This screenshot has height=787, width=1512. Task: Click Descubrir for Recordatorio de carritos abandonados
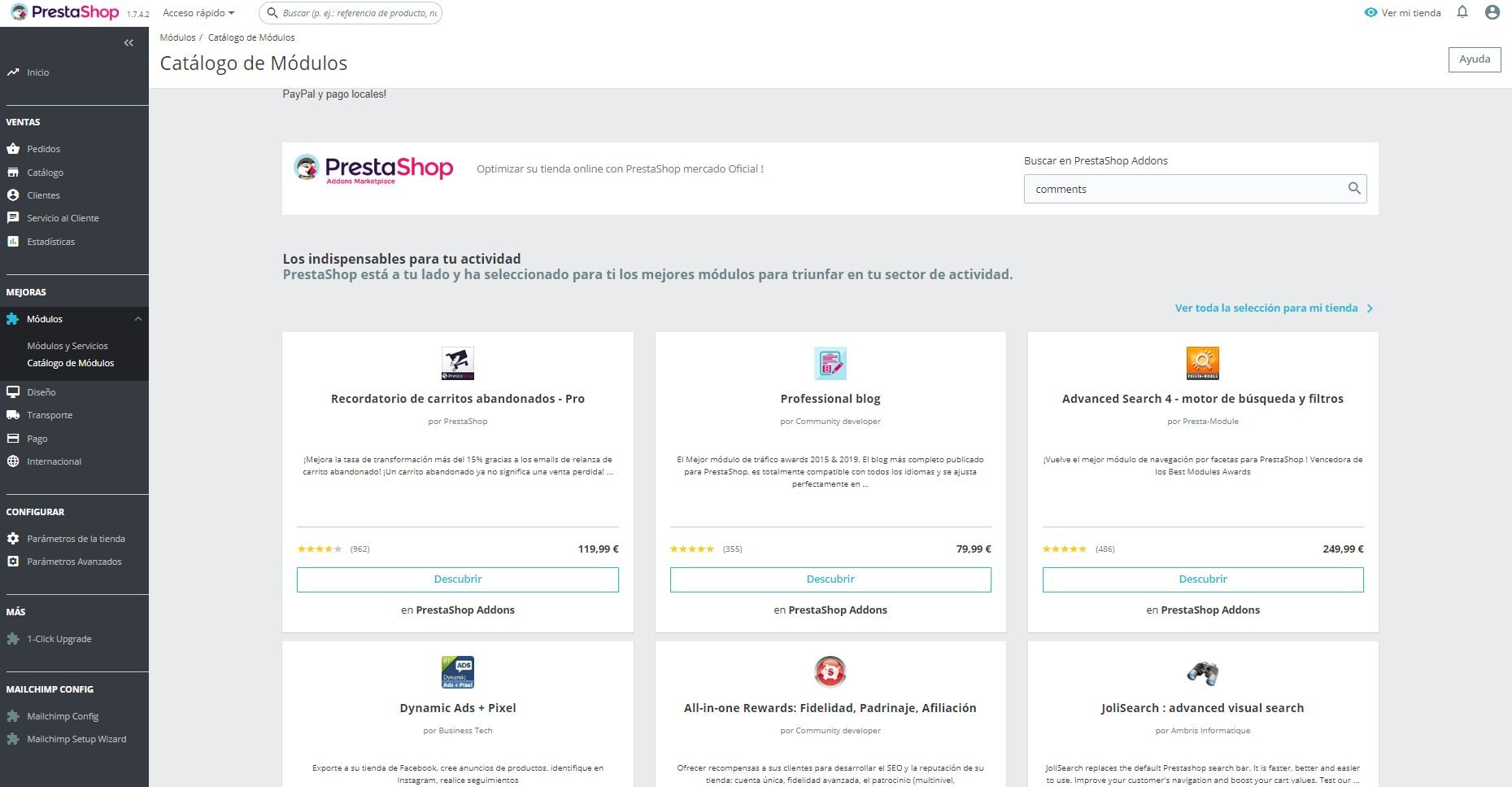pos(458,579)
